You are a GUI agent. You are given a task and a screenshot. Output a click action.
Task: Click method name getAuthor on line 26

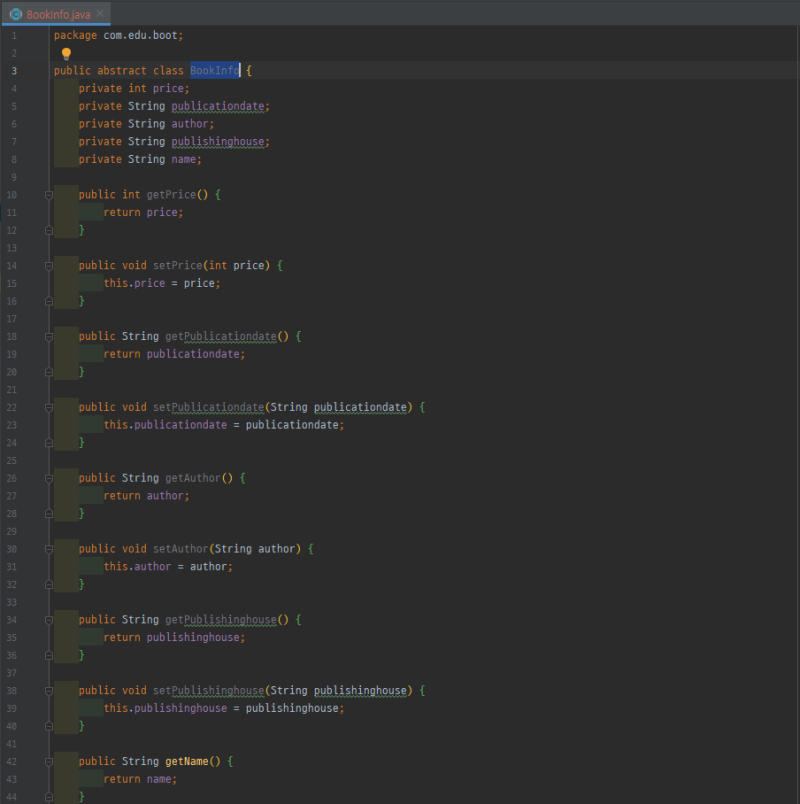[x=193, y=478]
